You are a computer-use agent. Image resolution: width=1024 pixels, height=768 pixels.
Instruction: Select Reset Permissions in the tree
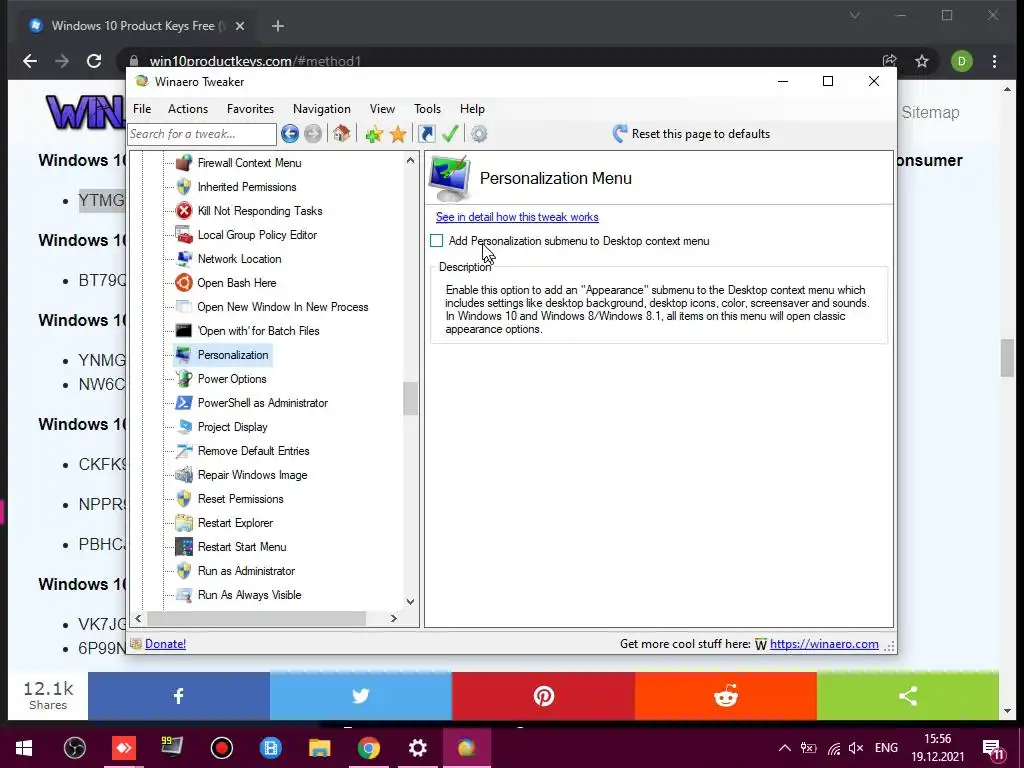coord(240,499)
